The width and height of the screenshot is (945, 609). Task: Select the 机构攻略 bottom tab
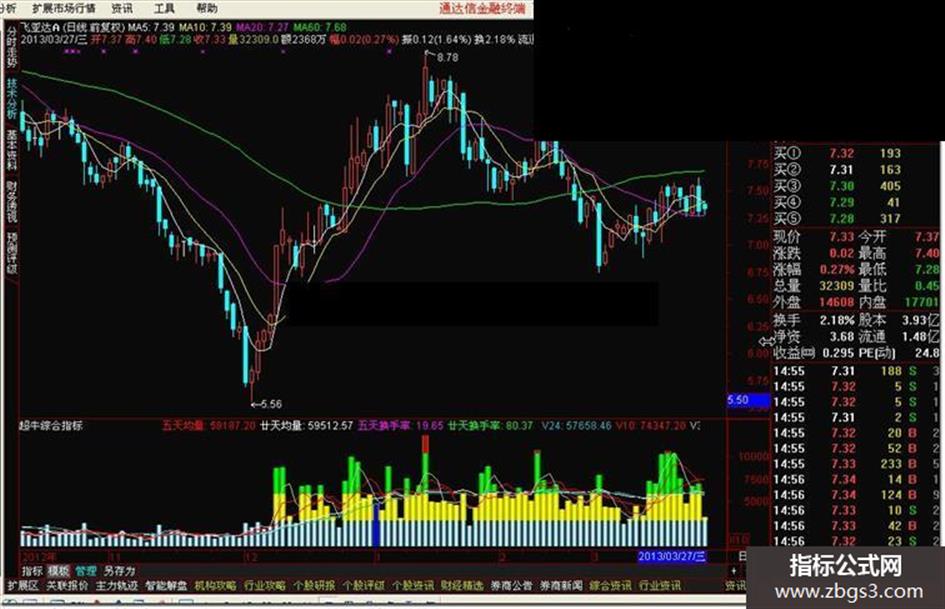[215, 585]
